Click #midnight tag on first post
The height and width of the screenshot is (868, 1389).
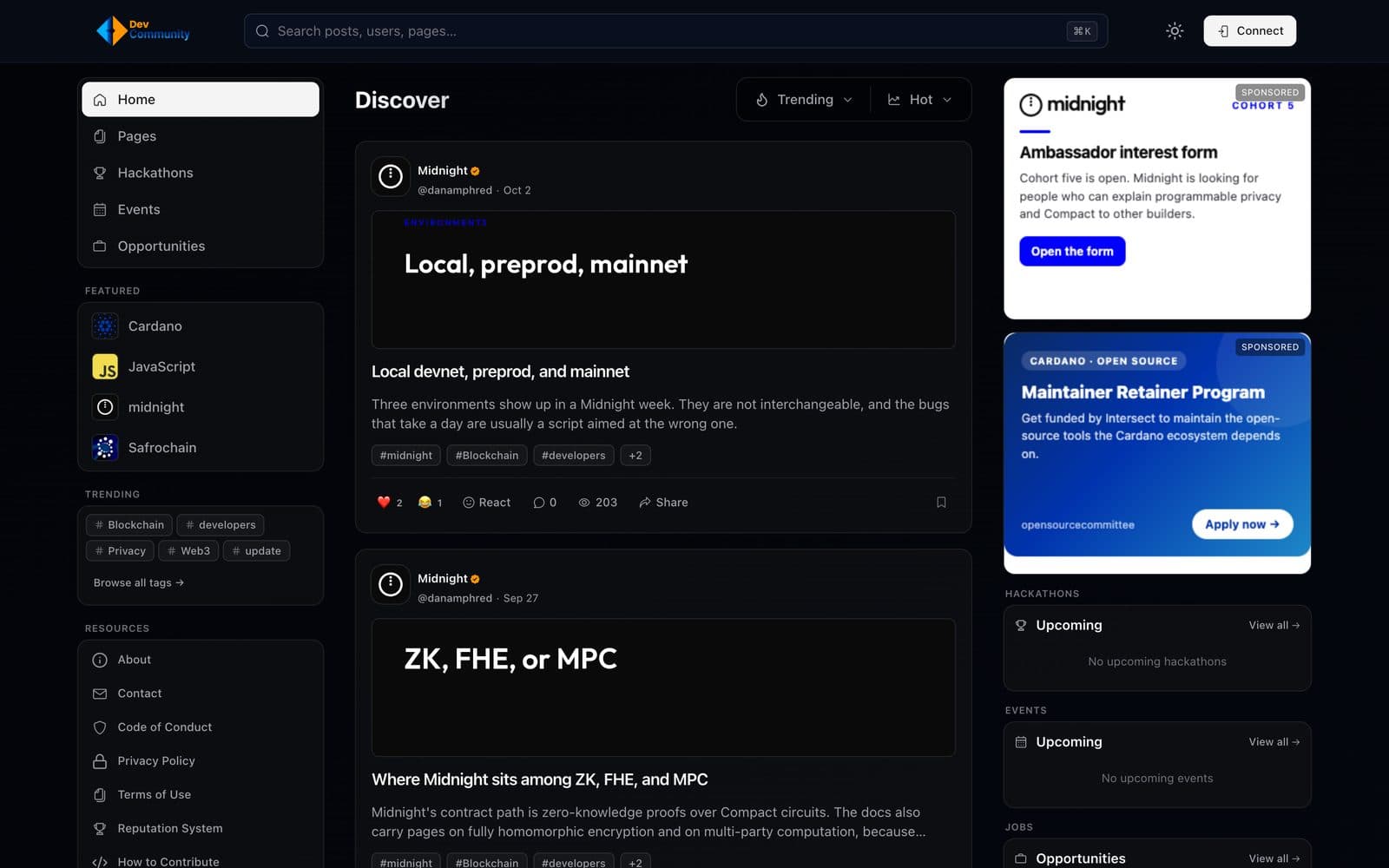point(405,455)
